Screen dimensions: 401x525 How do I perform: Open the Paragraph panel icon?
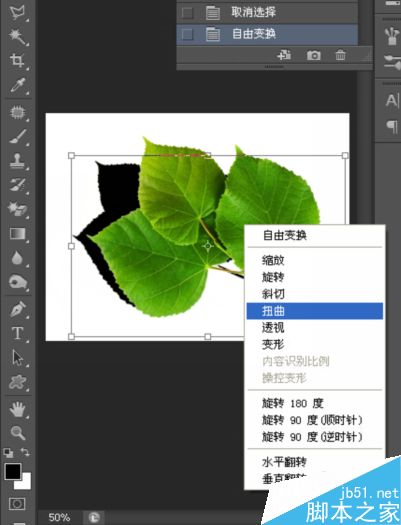click(392, 127)
